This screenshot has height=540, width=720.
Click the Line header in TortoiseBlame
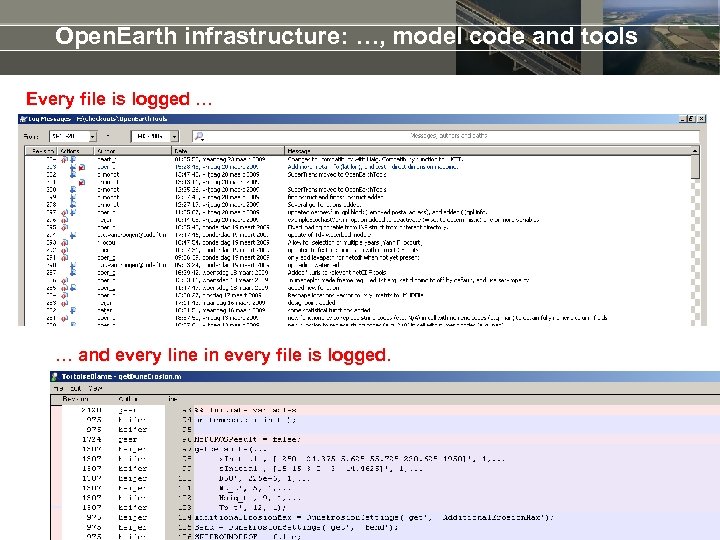pyautogui.click(x=173, y=399)
